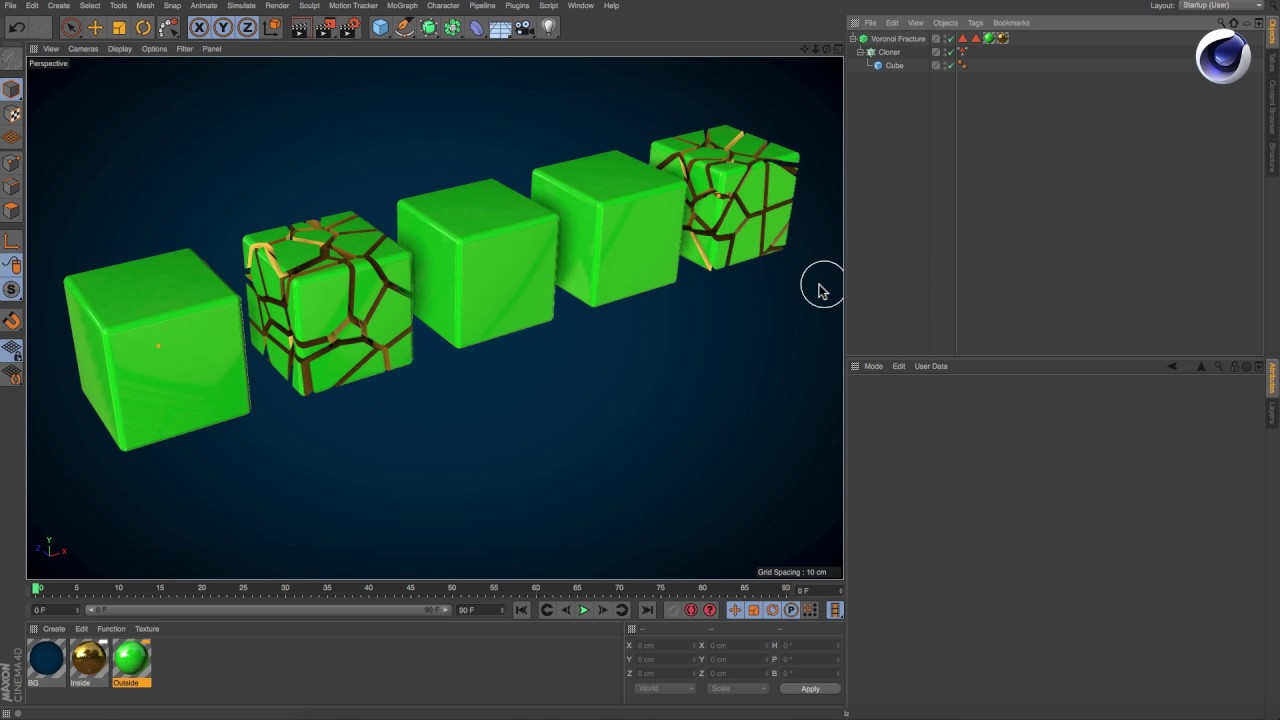
Task: Add a Light object
Action: coord(548,28)
